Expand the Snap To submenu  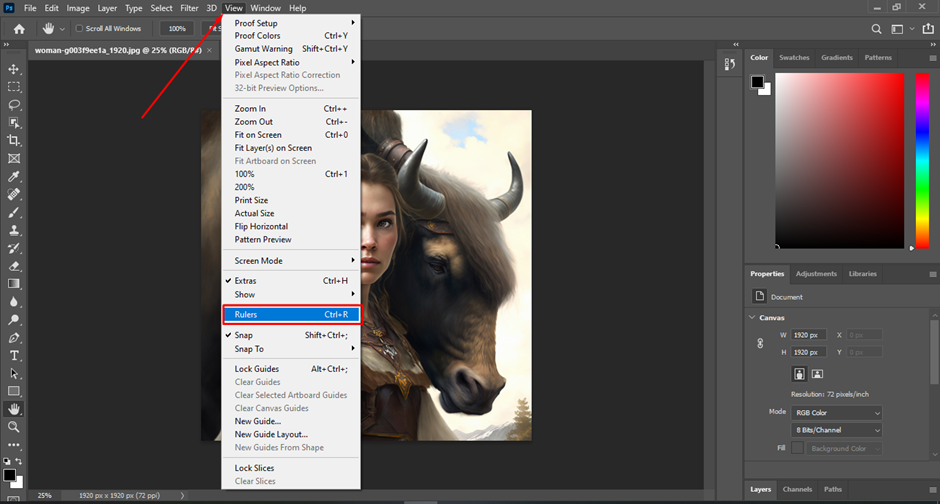pyautogui.click(x=291, y=349)
